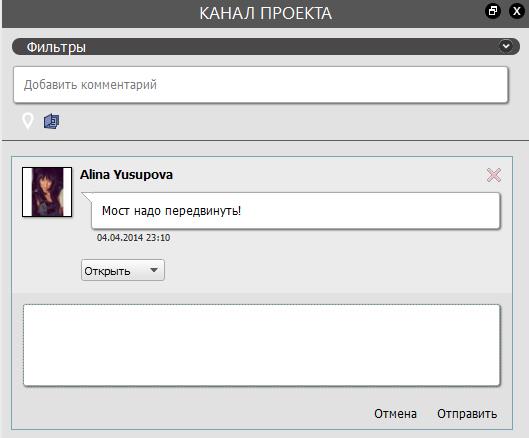Viewport: 529px width, 438px height.
Task: Close the Канал проекта panel
Action: (x=517, y=11)
